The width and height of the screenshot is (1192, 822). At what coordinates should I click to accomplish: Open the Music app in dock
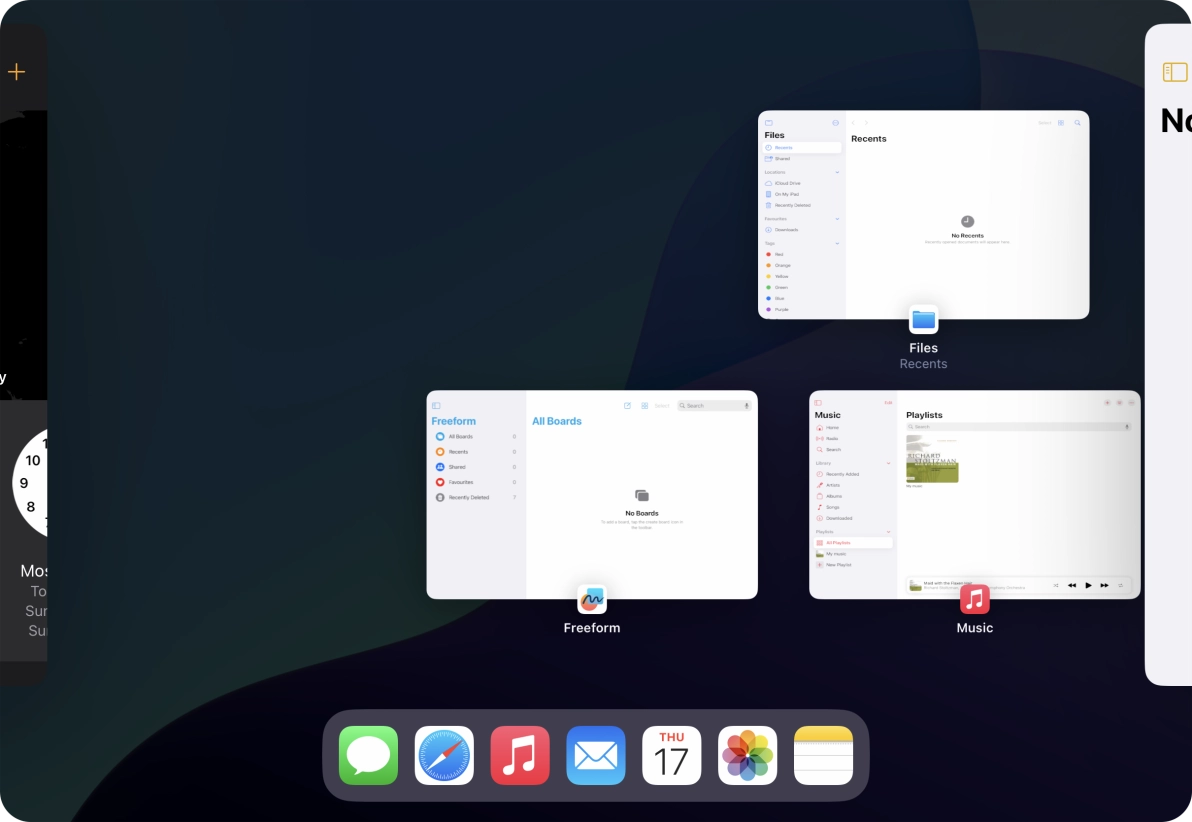520,755
